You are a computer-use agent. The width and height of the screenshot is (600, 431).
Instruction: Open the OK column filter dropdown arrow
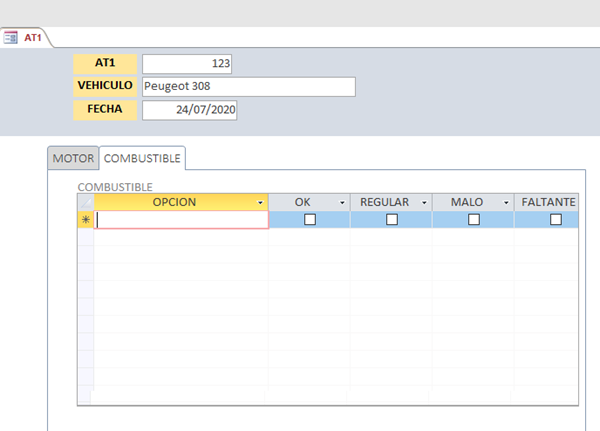tap(342, 202)
